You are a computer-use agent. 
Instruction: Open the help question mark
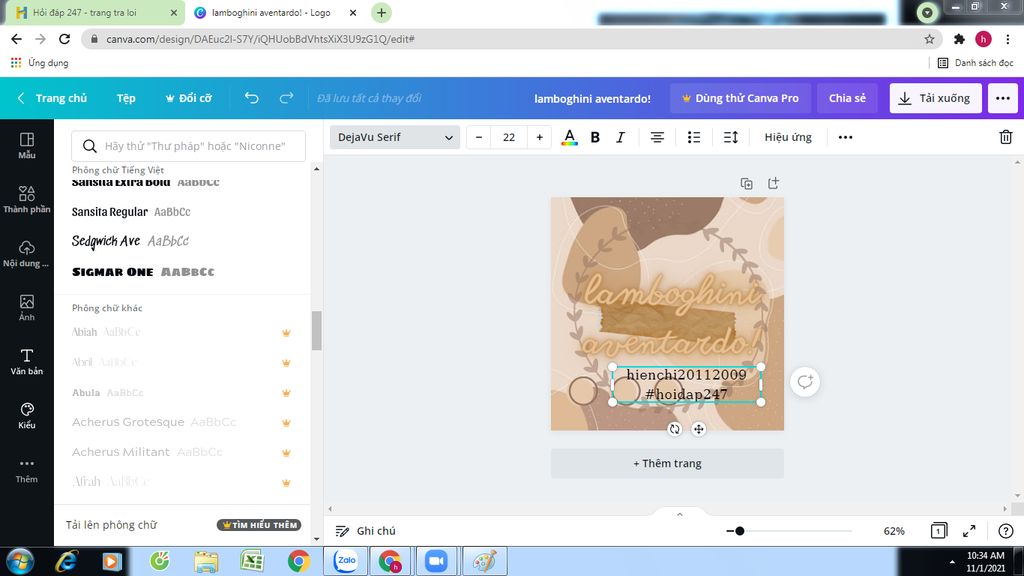pyautogui.click(x=1006, y=531)
